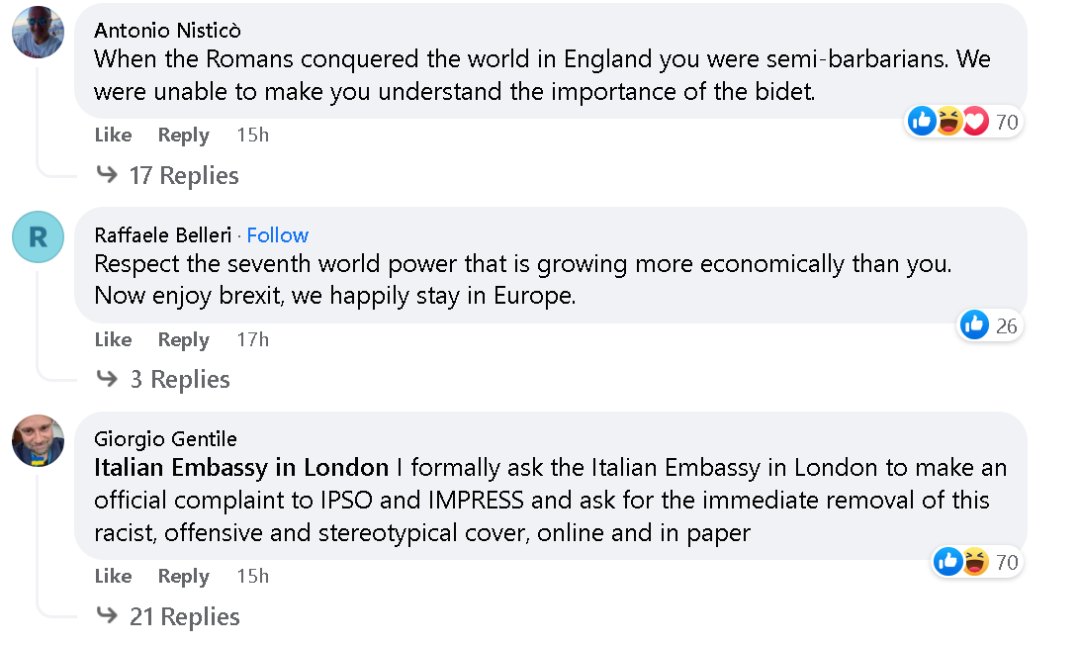Reply to Antonio Nisticò's comment
This screenshot has height=645, width=1080.
pyautogui.click(x=183, y=135)
